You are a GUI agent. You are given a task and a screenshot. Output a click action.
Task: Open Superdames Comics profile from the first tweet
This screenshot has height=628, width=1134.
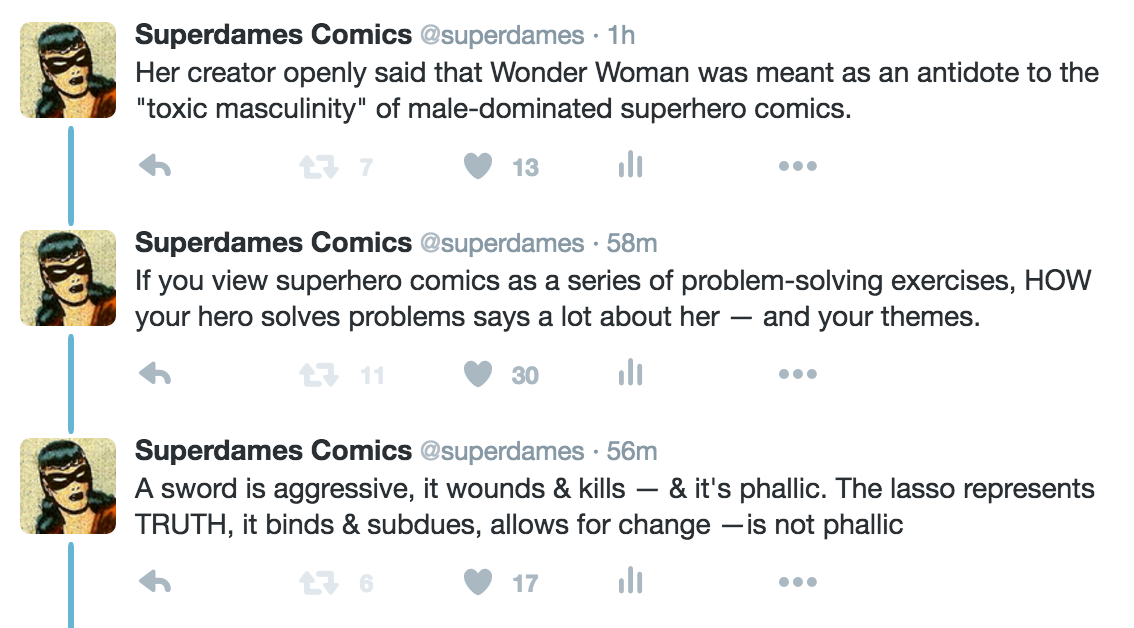click(x=273, y=35)
